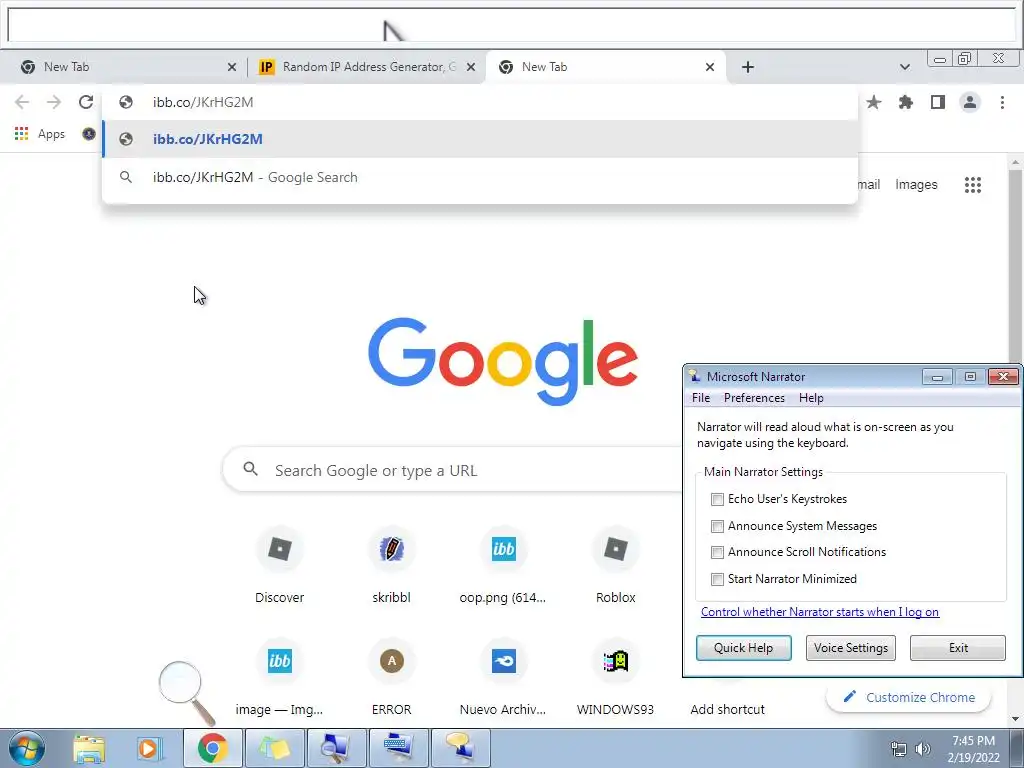
Task: Open the Narrator File menu
Action: click(x=701, y=398)
